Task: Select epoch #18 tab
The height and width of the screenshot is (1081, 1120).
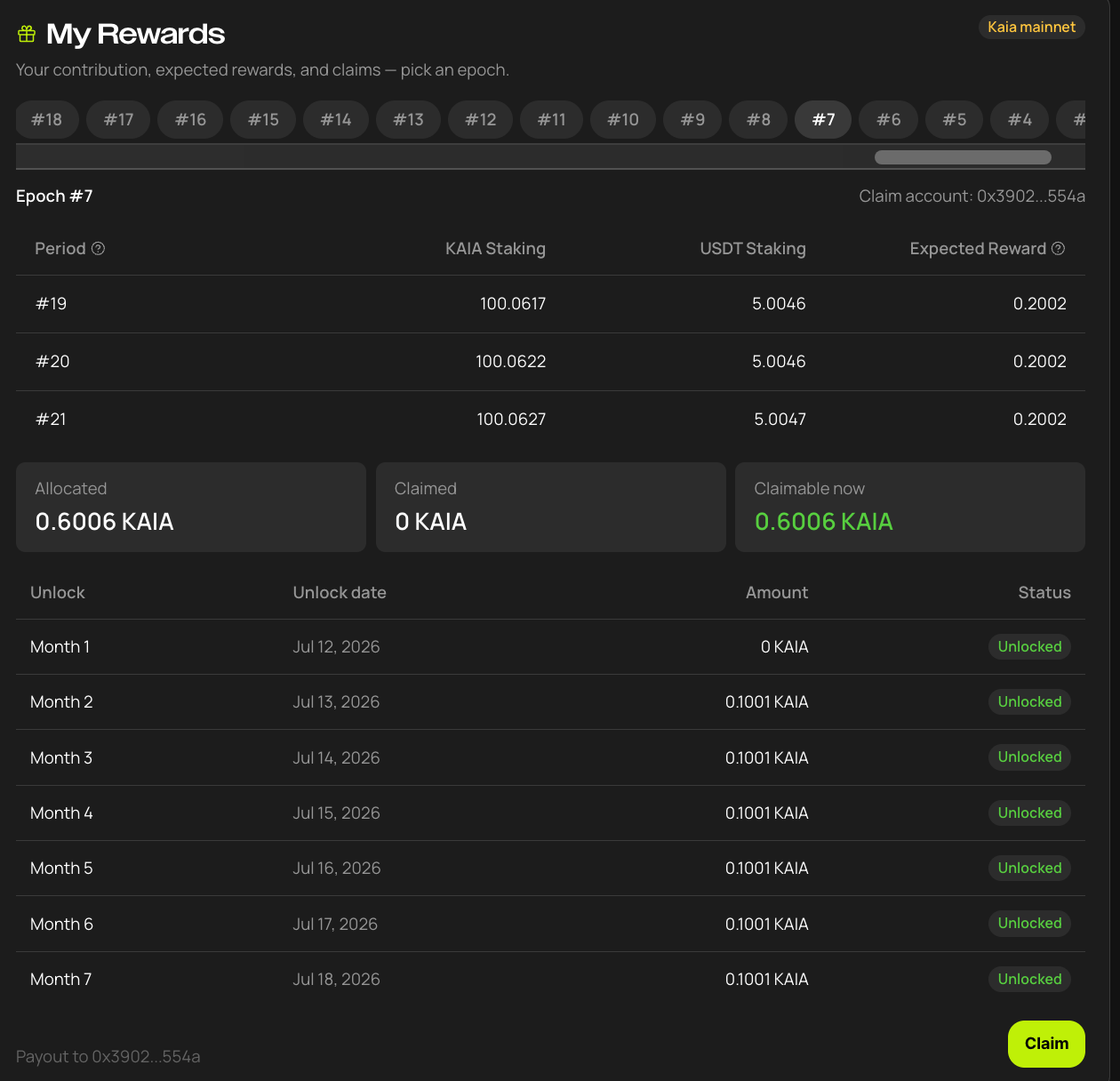Action: coord(47,119)
